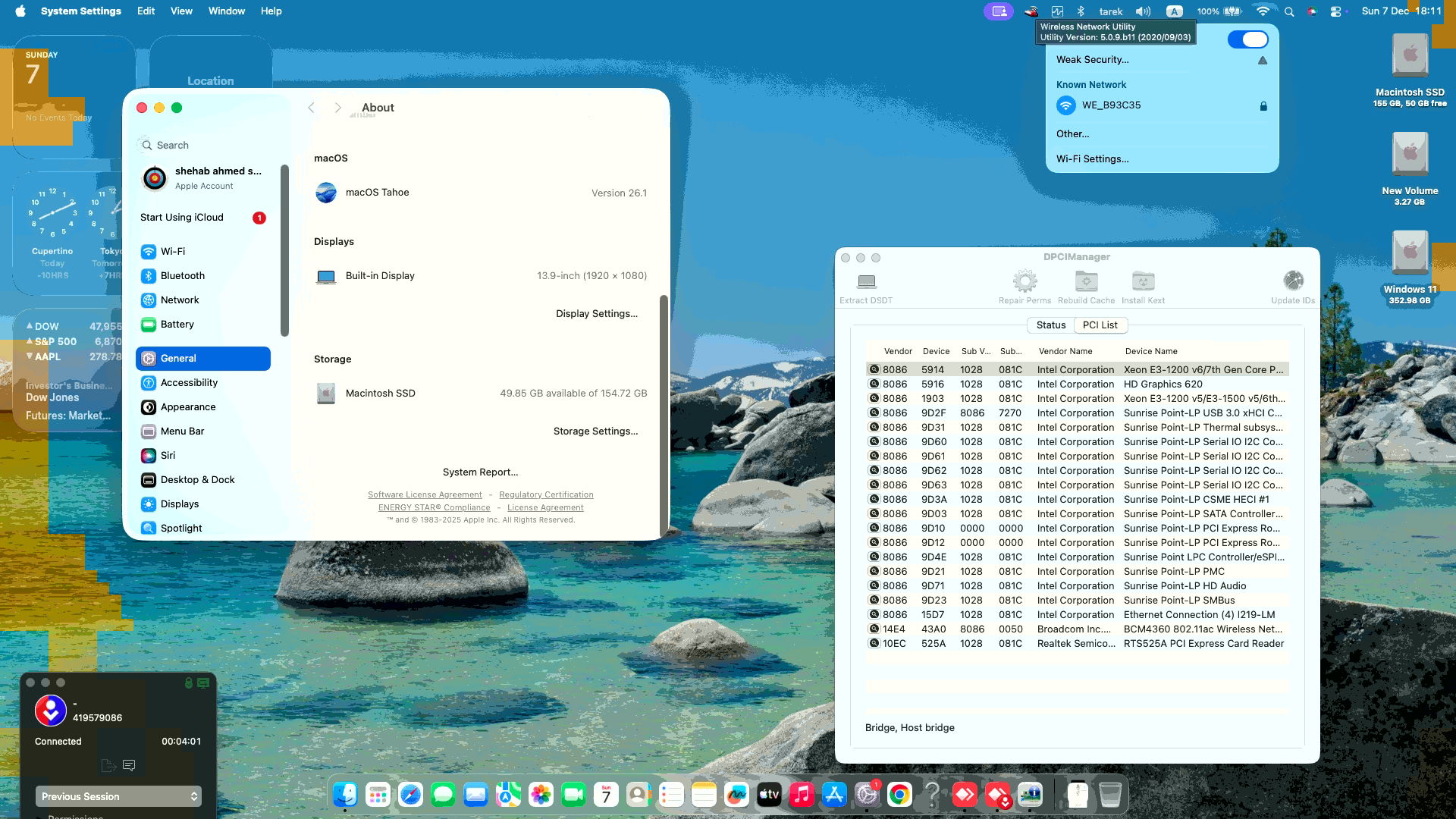The width and height of the screenshot is (1456, 819).
Task: Click the back navigation chevron in System Settings
Action: point(311,107)
